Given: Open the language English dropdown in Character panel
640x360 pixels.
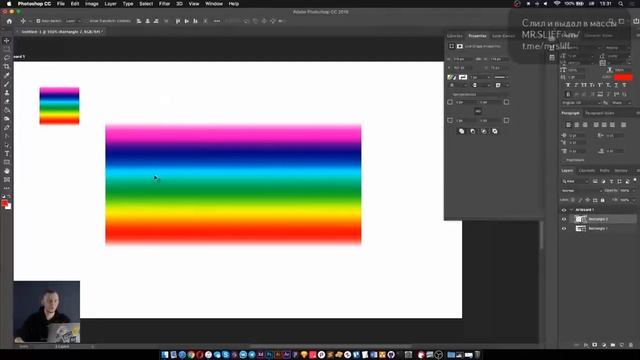Looking at the screenshot, I should (x=581, y=103).
